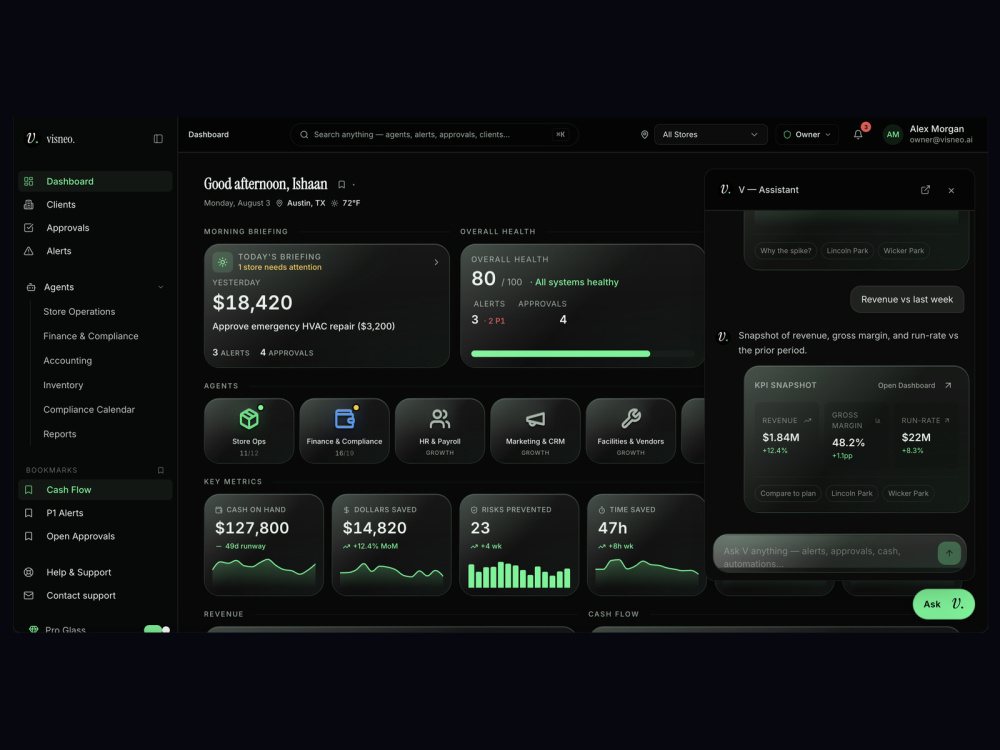Open the Open Approvals bookmark
The width and height of the screenshot is (1000, 750).
coord(96,536)
